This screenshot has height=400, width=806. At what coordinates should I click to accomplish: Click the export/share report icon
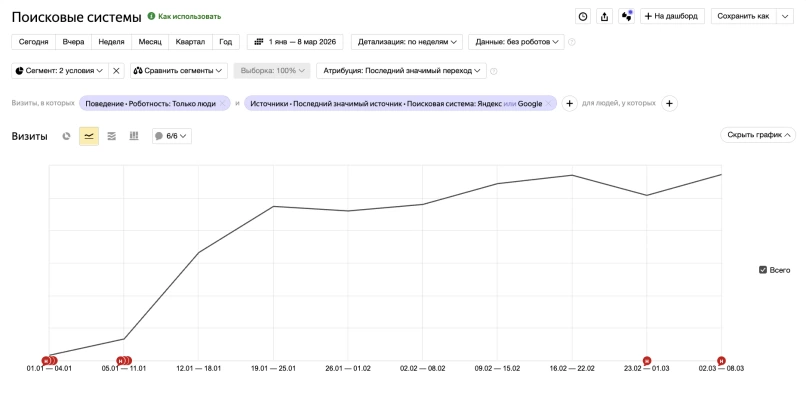tap(604, 16)
